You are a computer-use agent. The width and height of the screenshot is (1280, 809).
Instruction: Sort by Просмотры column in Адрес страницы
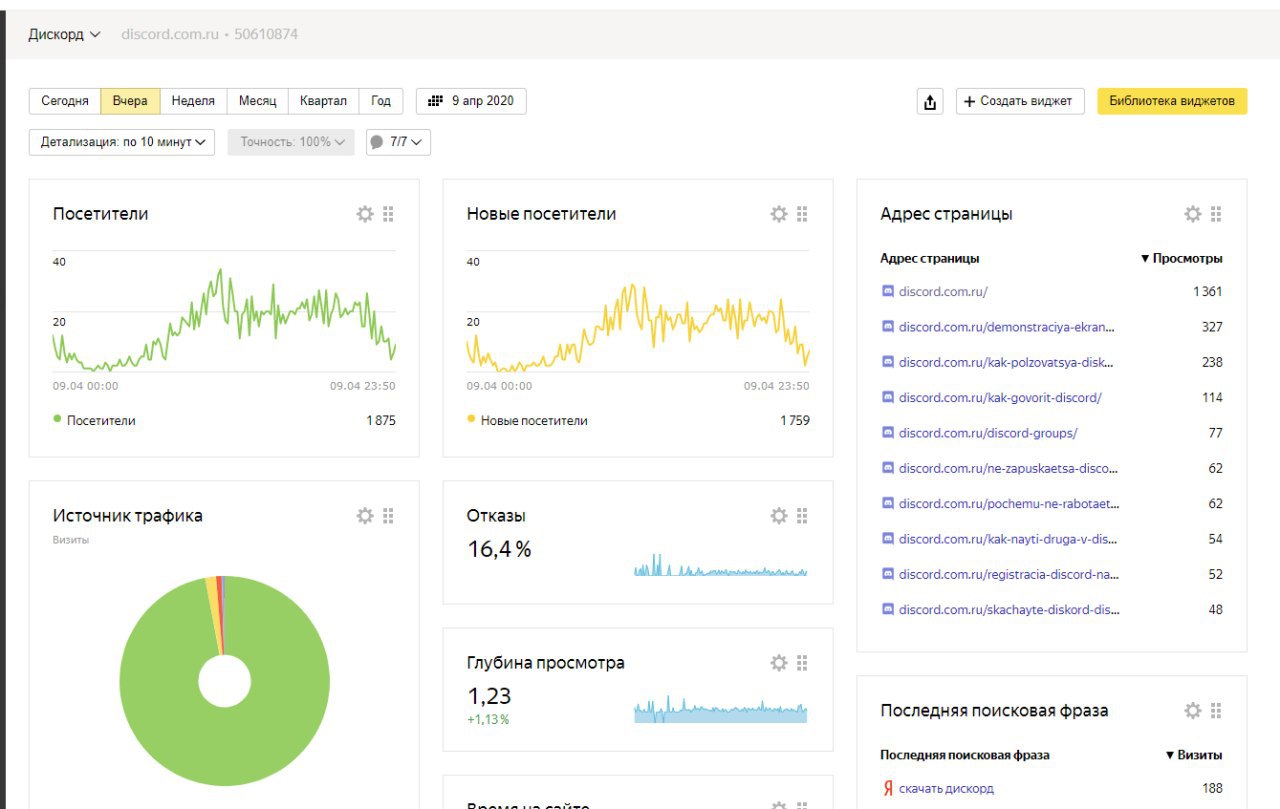click(x=1181, y=258)
